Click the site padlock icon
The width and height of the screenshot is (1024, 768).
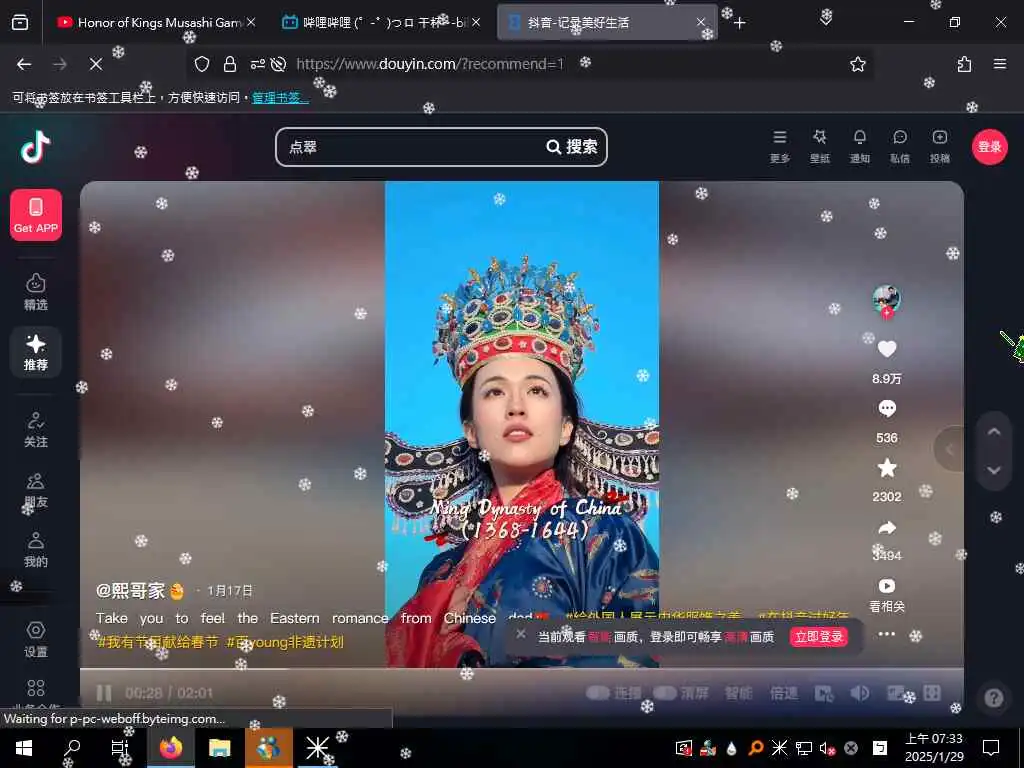230,64
